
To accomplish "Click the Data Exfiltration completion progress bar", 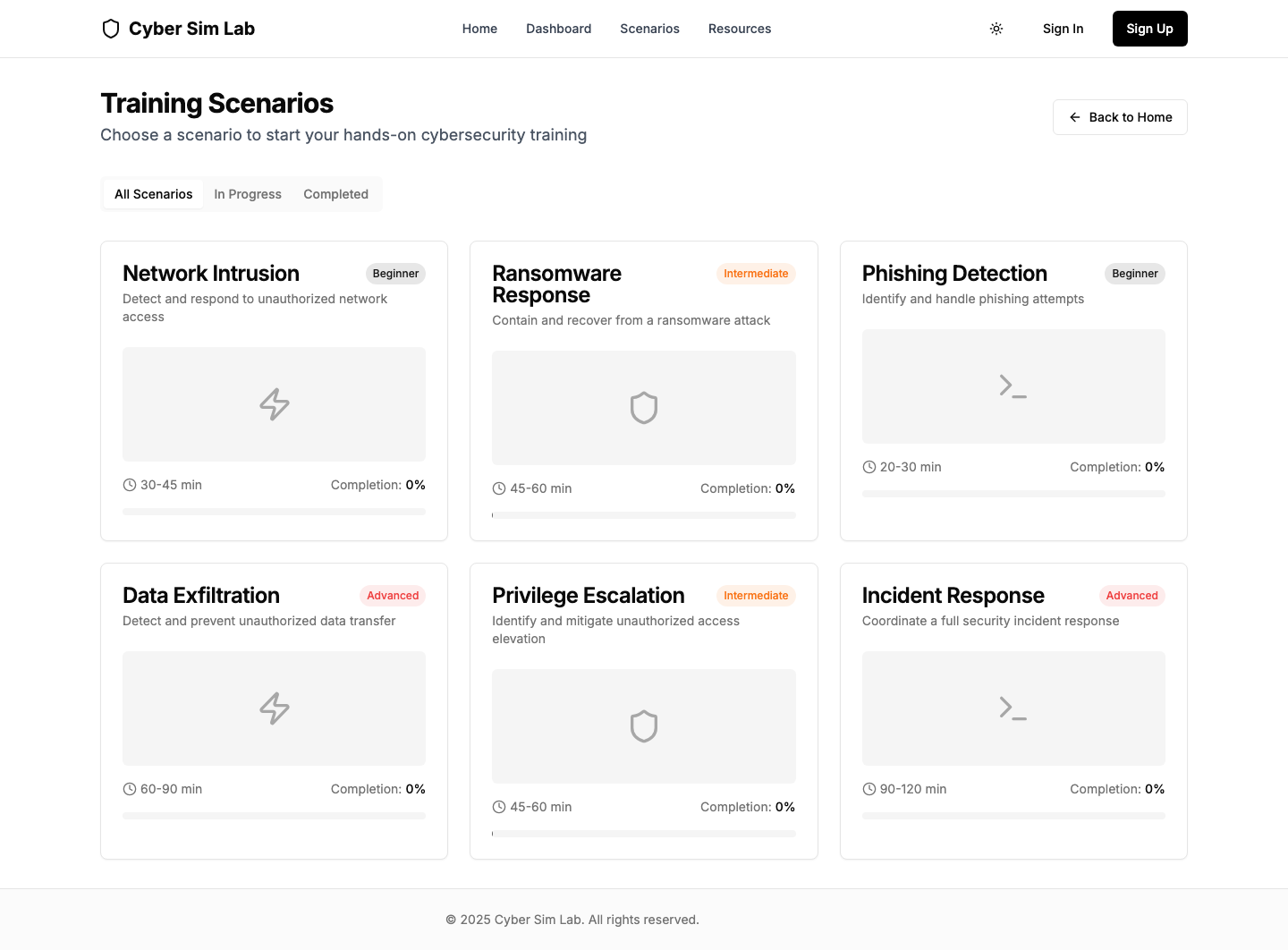I will coord(275,816).
